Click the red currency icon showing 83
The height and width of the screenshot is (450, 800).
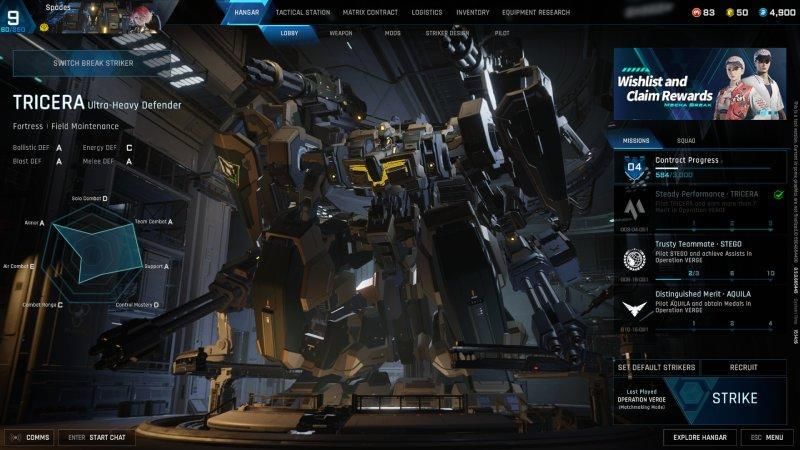696,12
